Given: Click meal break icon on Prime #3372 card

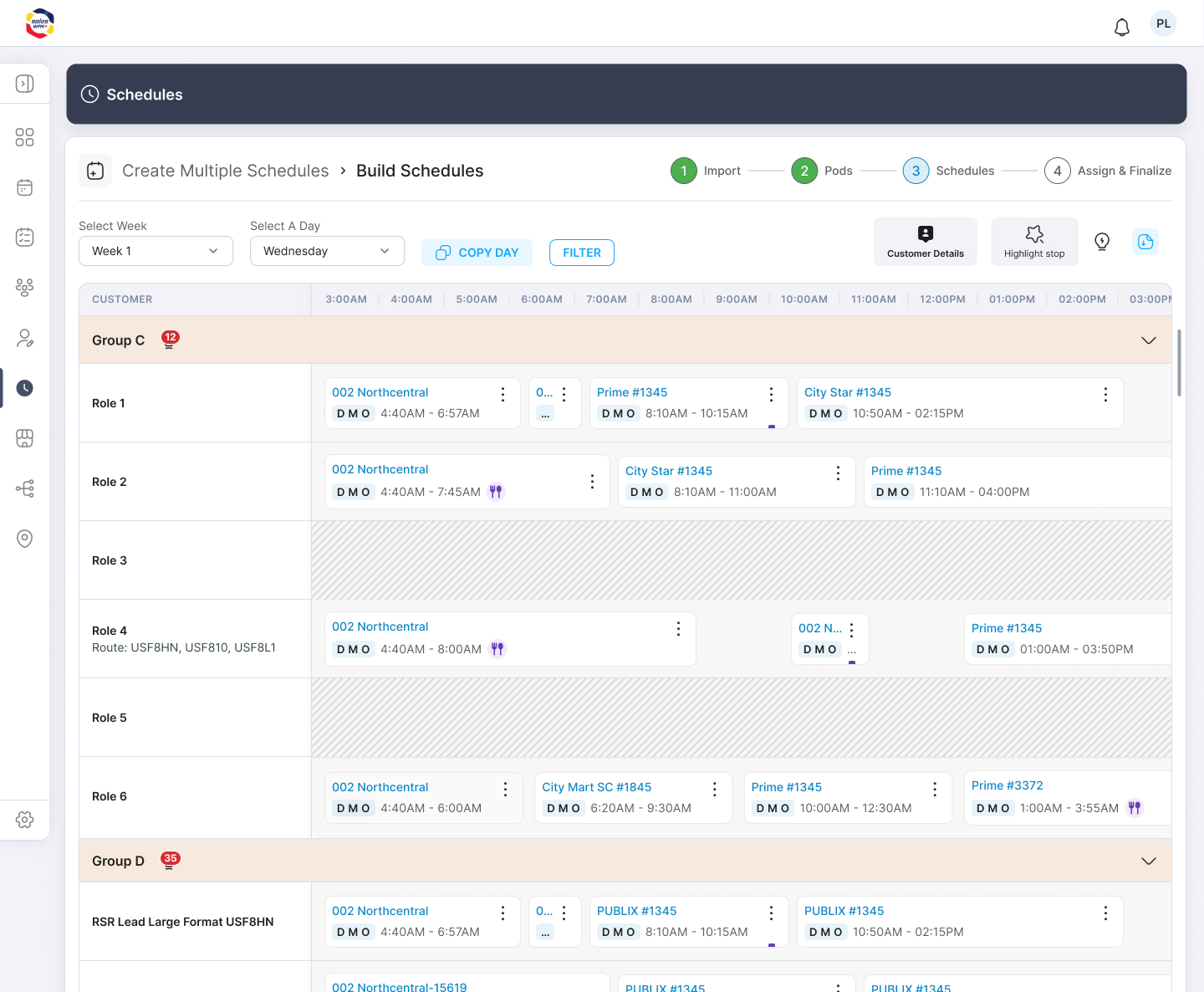Looking at the screenshot, I should [1135, 808].
